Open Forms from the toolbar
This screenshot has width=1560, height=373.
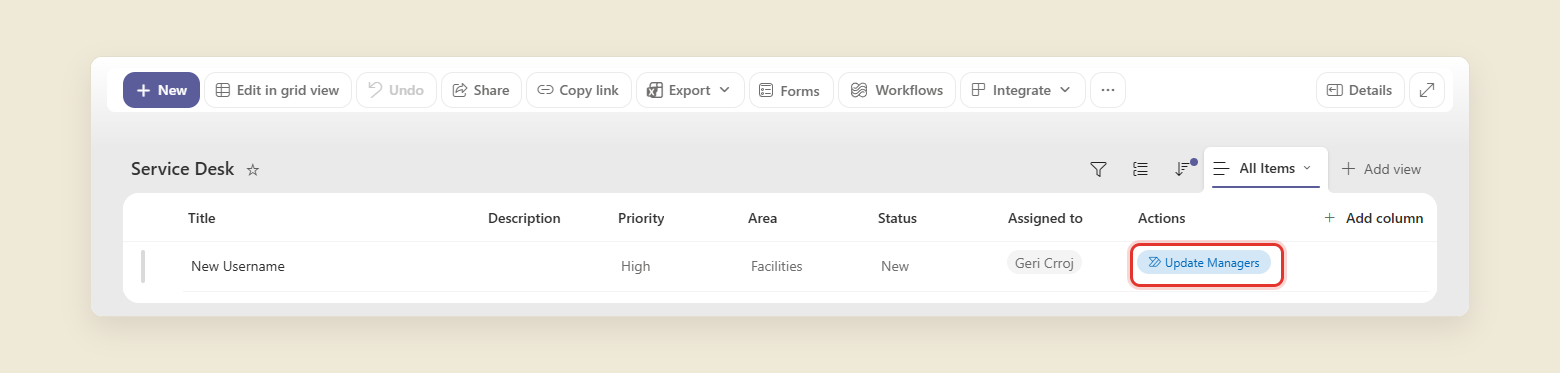pos(791,90)
